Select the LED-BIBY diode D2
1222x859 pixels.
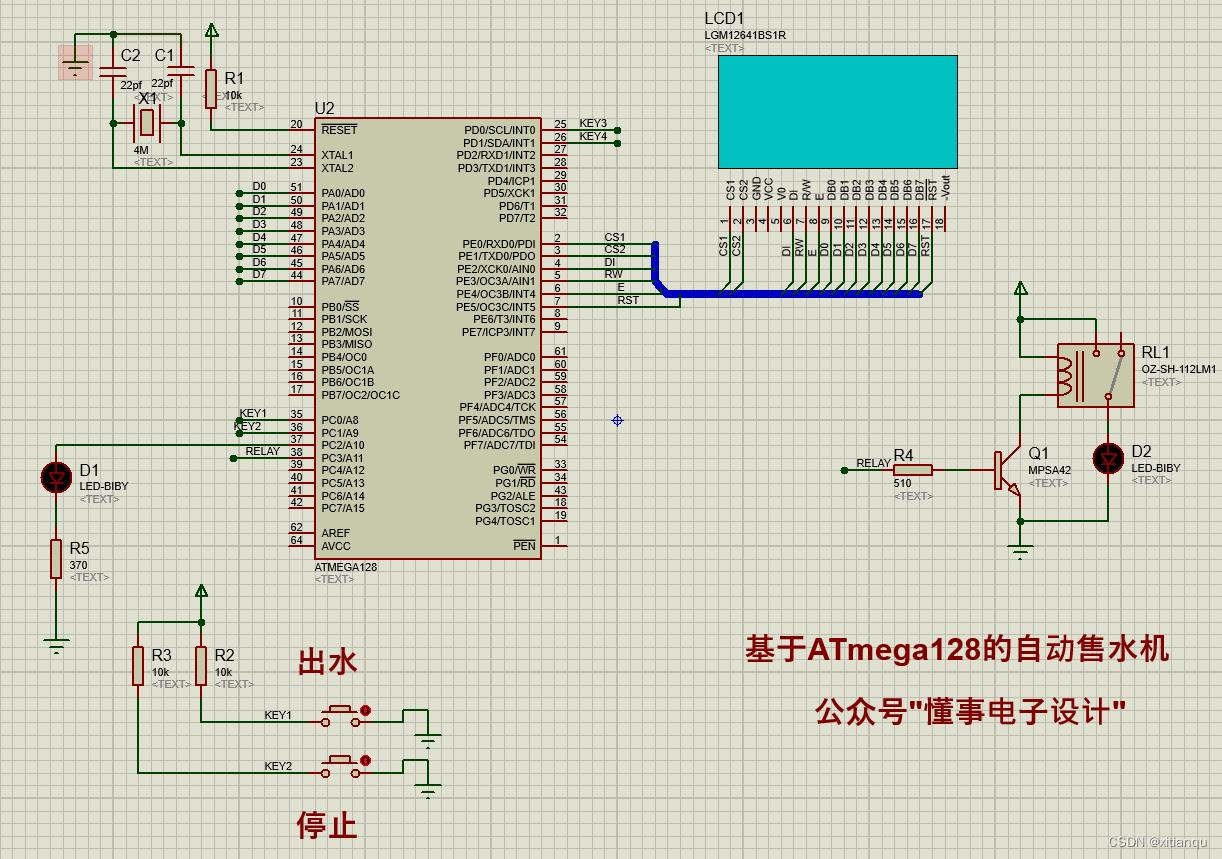point(1107,460)
